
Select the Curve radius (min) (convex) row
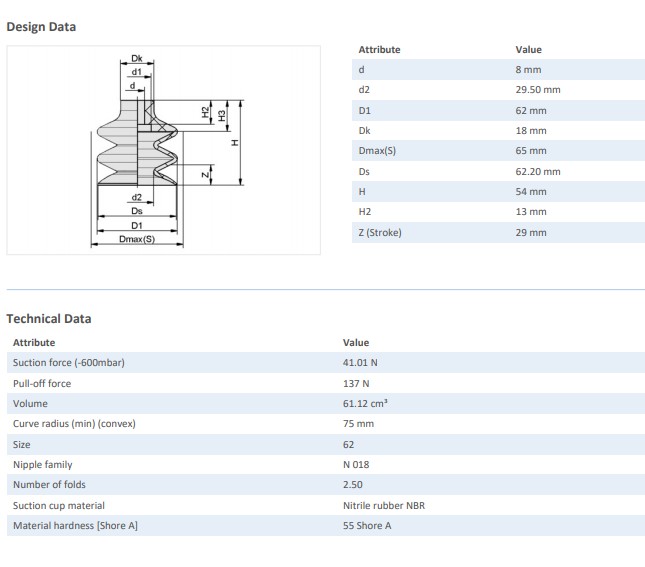click(x=74, y=423)
